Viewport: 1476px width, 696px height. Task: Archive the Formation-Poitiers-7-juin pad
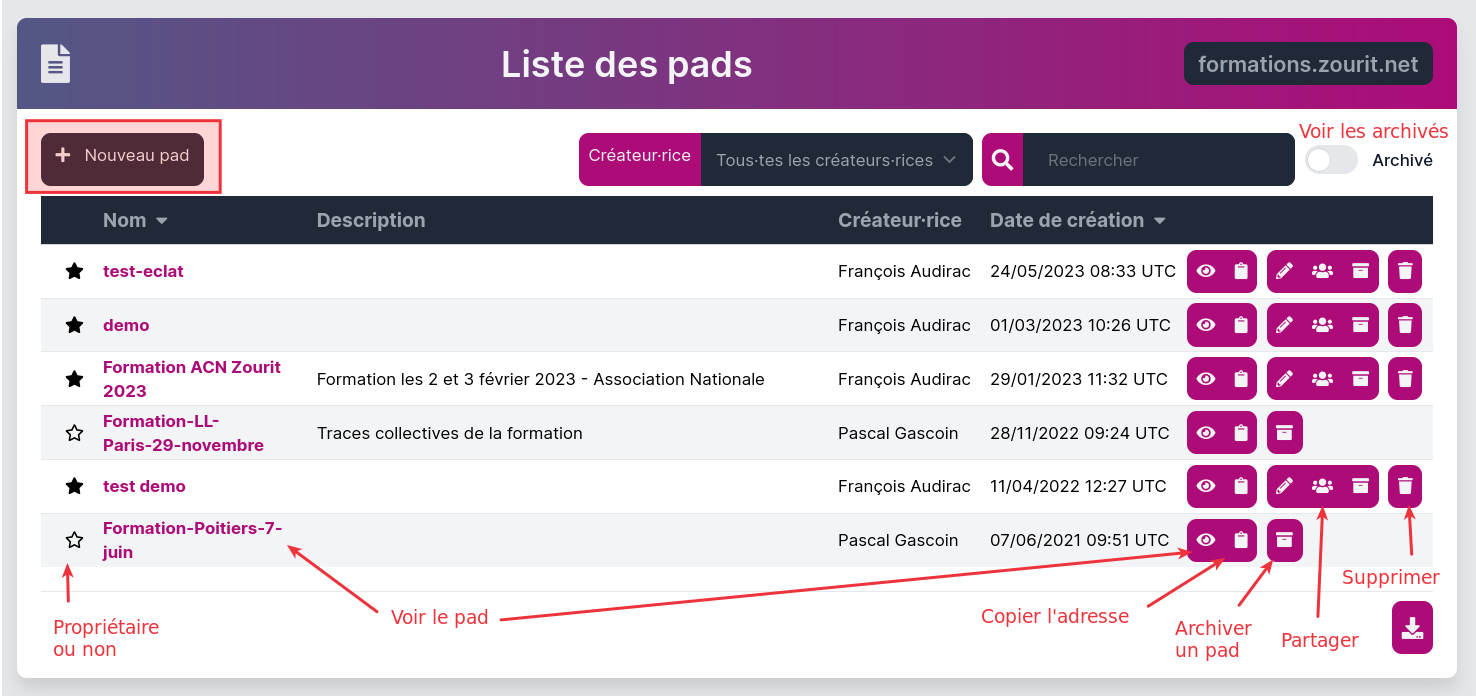(x=1285, y=540)
